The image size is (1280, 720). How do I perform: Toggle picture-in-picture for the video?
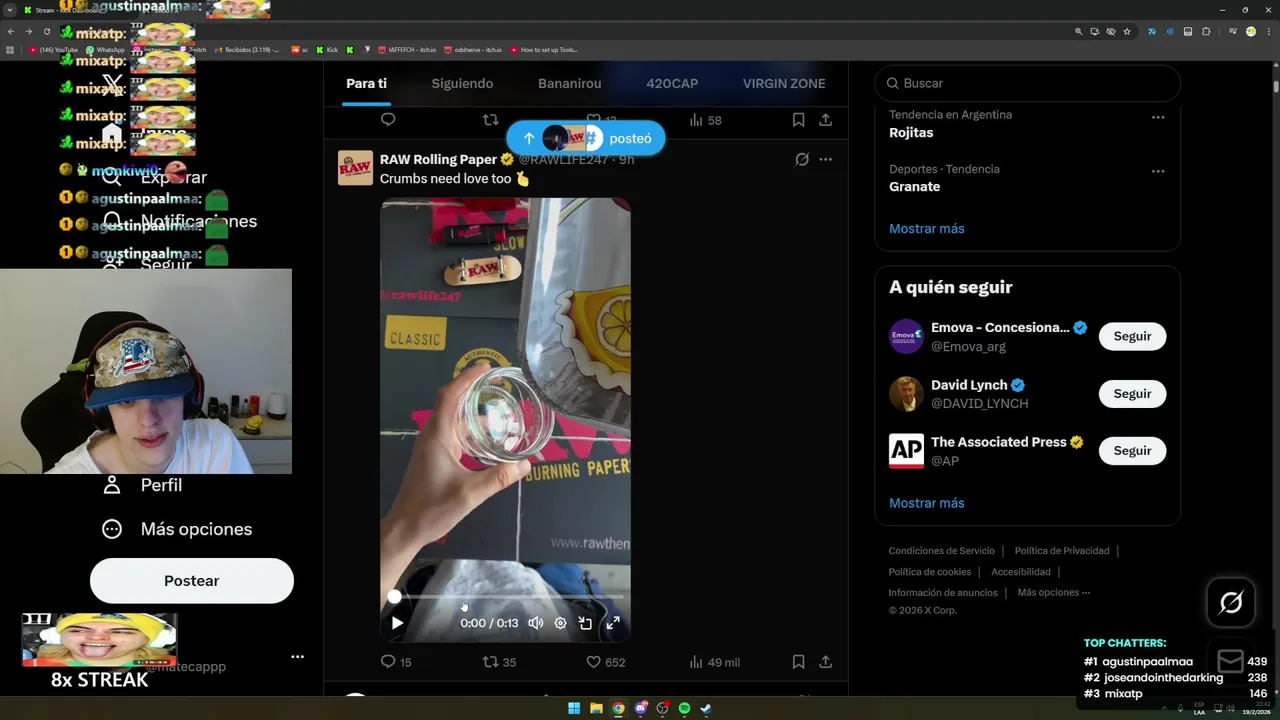pos(586,623)
